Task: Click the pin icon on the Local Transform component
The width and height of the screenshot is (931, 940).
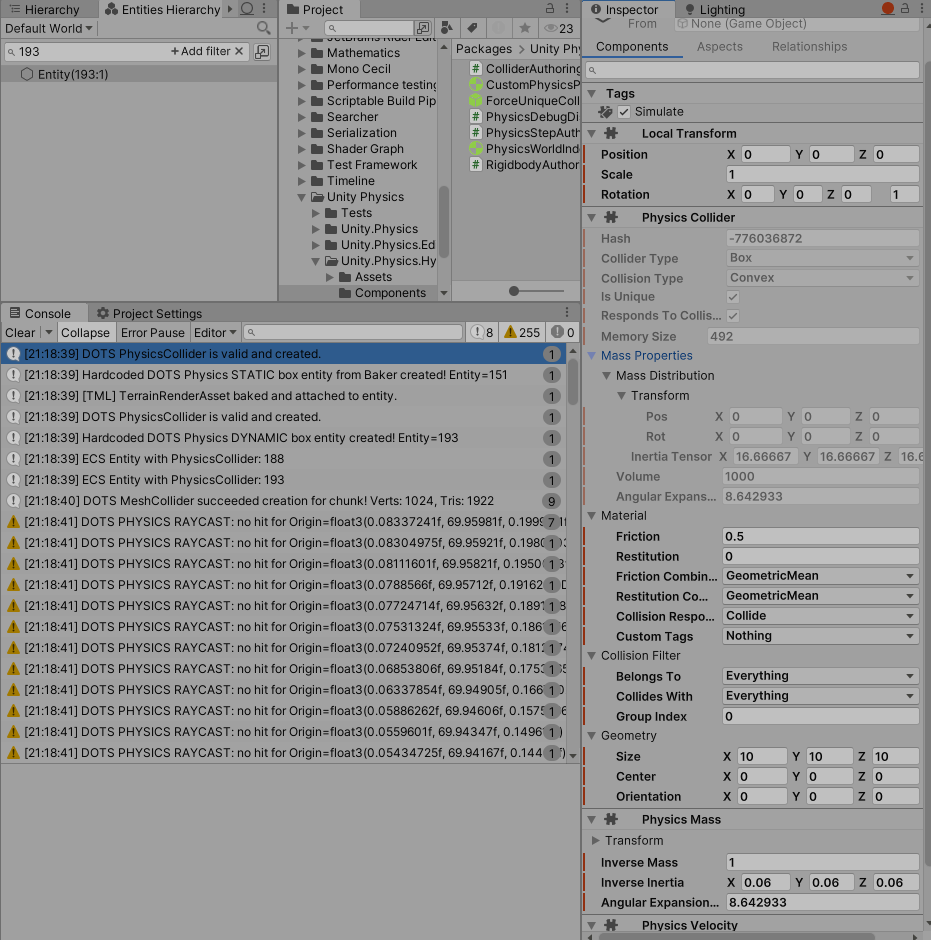Action: (x=611, y=133)
